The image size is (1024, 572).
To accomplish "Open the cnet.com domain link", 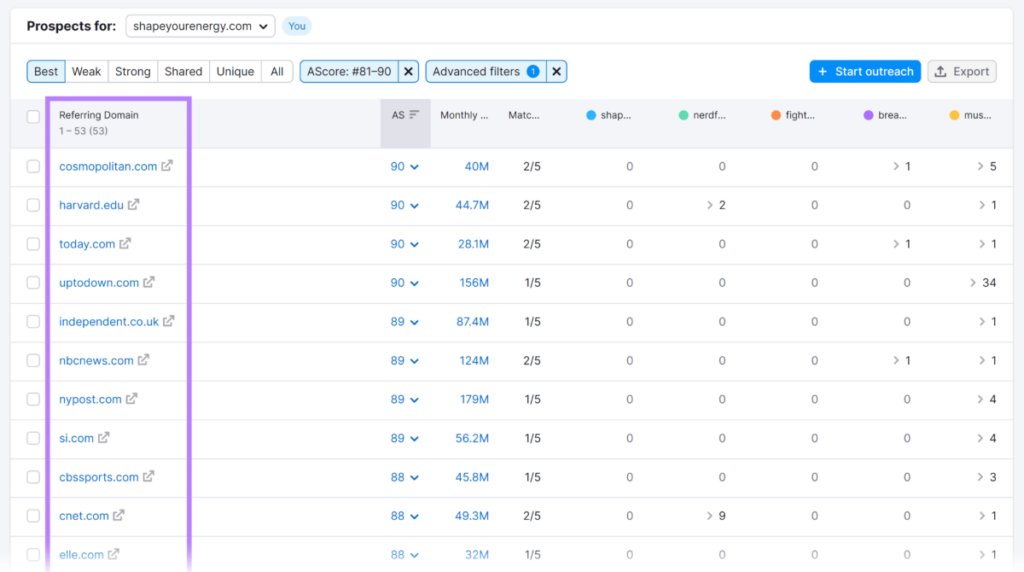I will click(84, 516).
